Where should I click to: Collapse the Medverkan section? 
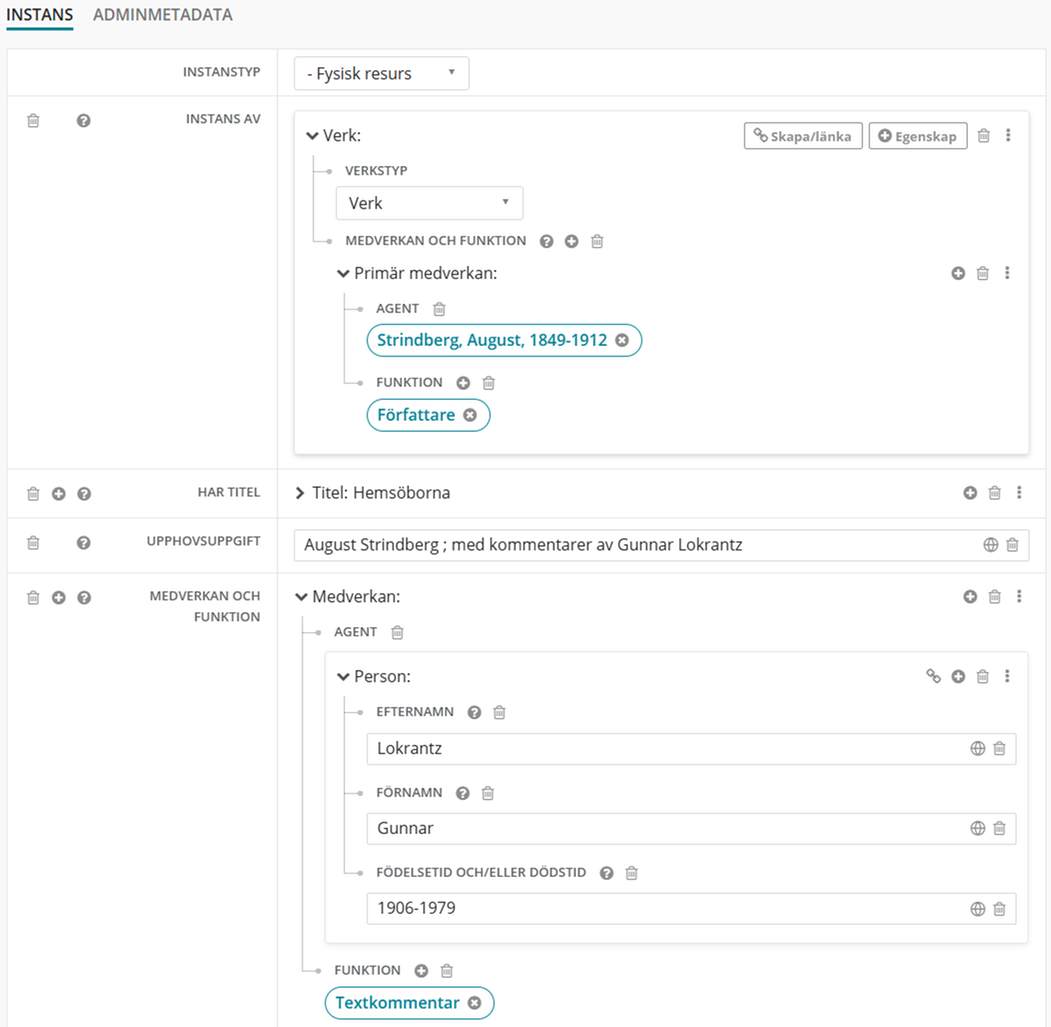tap(302, 597)
